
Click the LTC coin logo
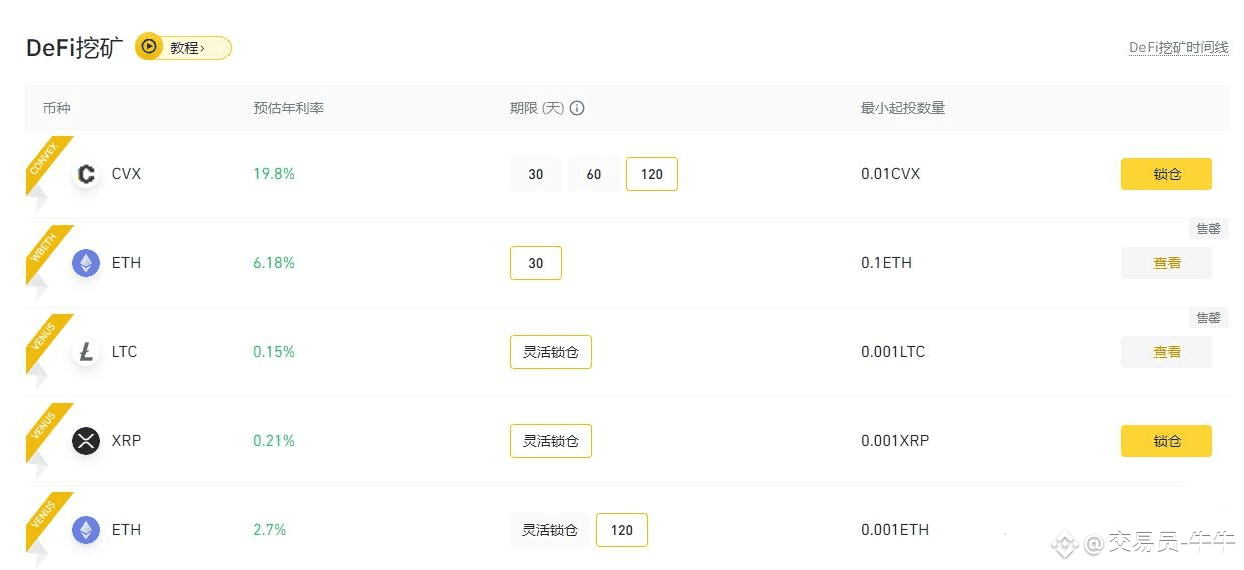click(86, 352)
